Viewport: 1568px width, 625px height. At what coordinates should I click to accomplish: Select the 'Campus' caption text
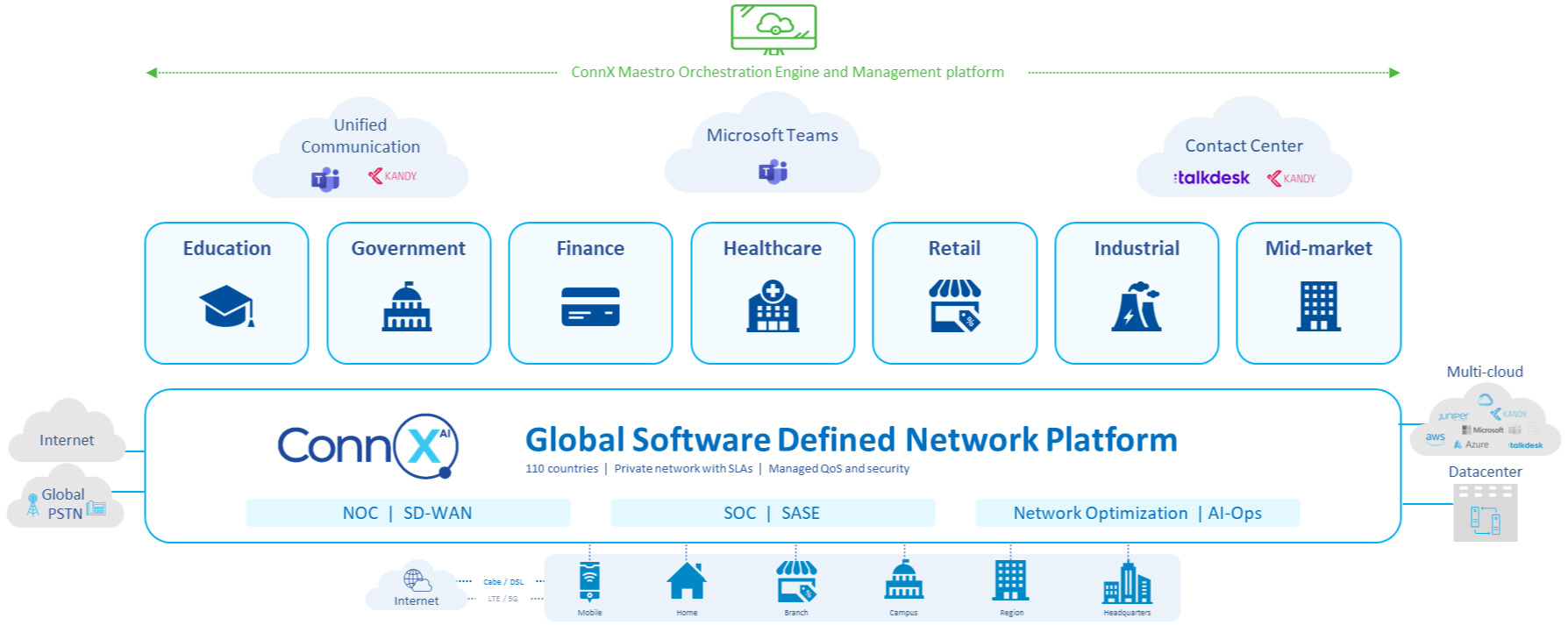point(903,613)
